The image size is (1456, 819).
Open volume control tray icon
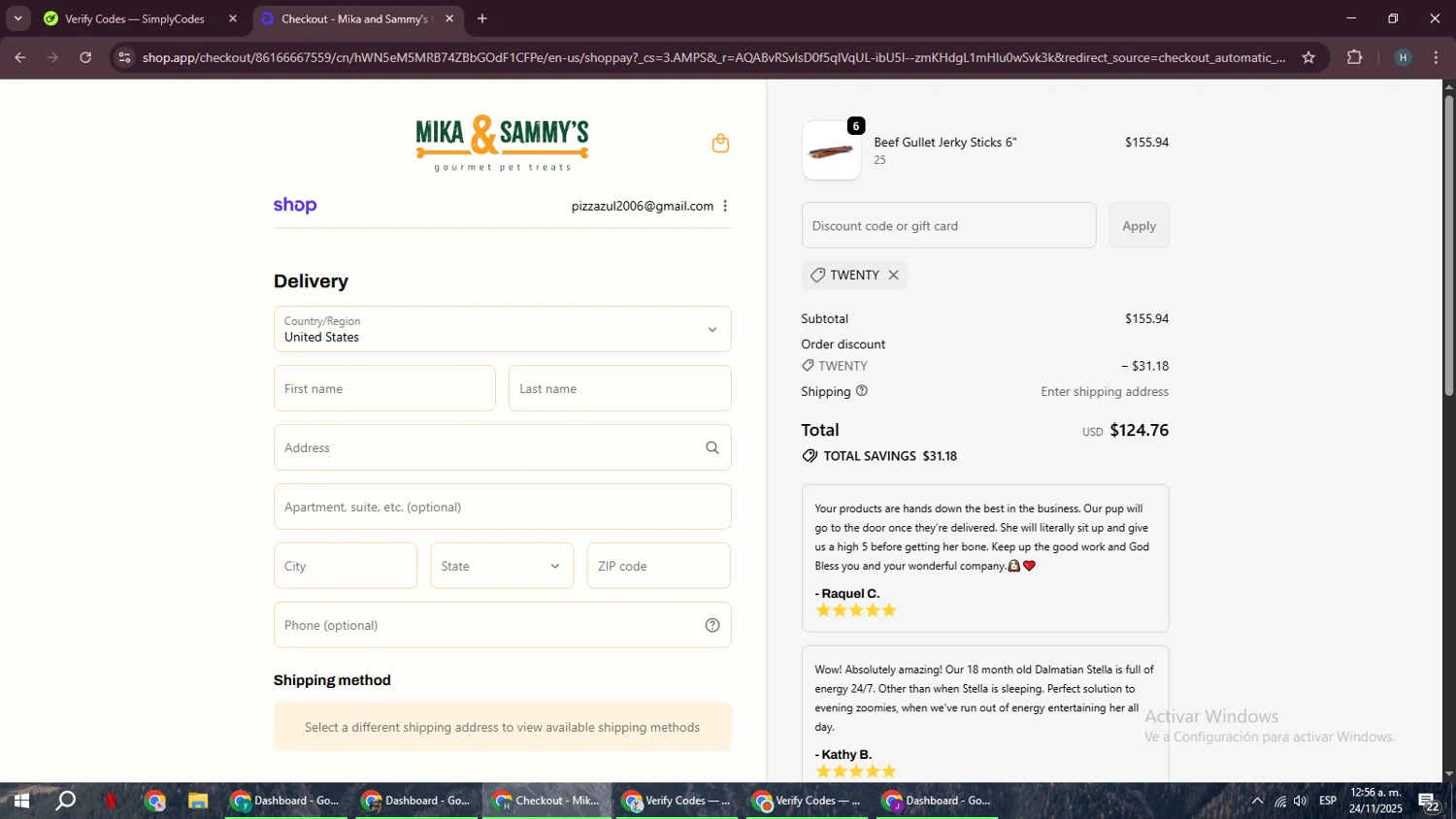1301,801
